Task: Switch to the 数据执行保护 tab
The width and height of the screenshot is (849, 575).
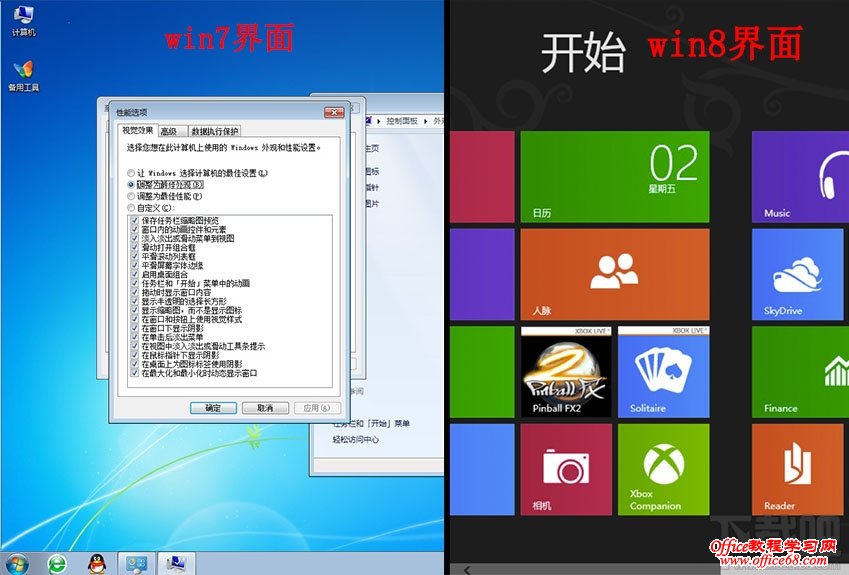Action: [x=214, y=132]
